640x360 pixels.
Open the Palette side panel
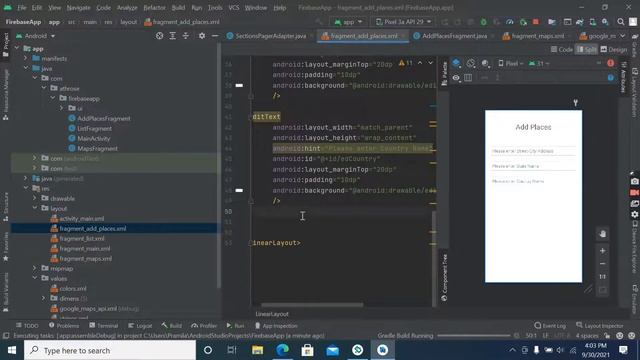tap(444, 73)
